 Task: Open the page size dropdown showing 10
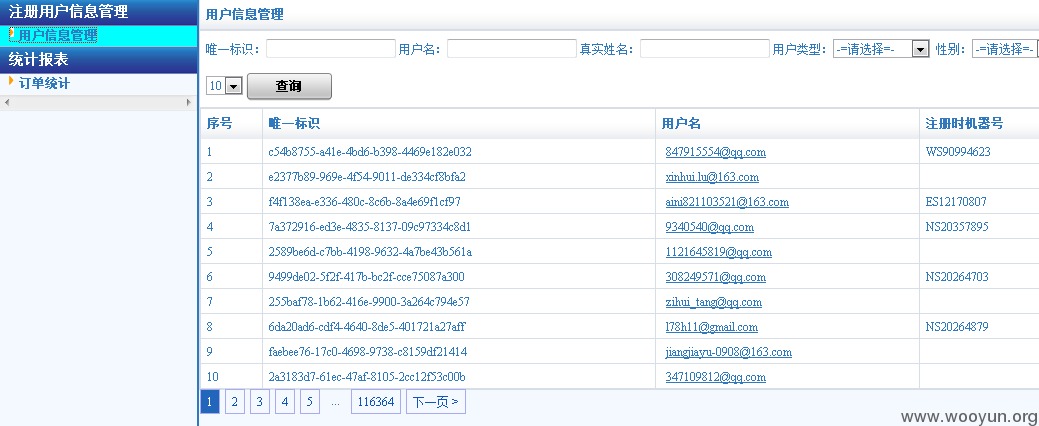click(225, 85)
